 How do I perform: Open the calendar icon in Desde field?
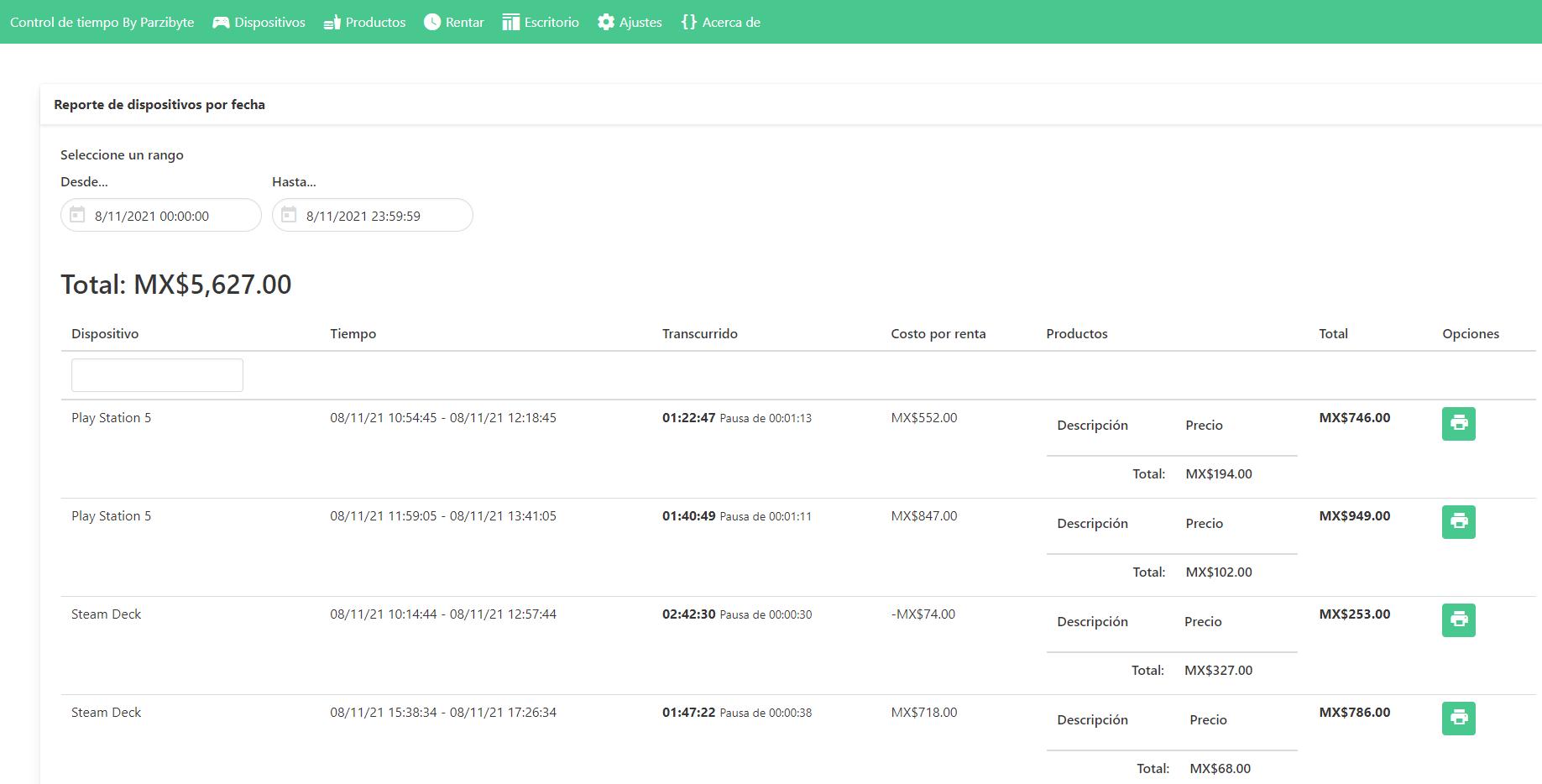coord(77,215)
